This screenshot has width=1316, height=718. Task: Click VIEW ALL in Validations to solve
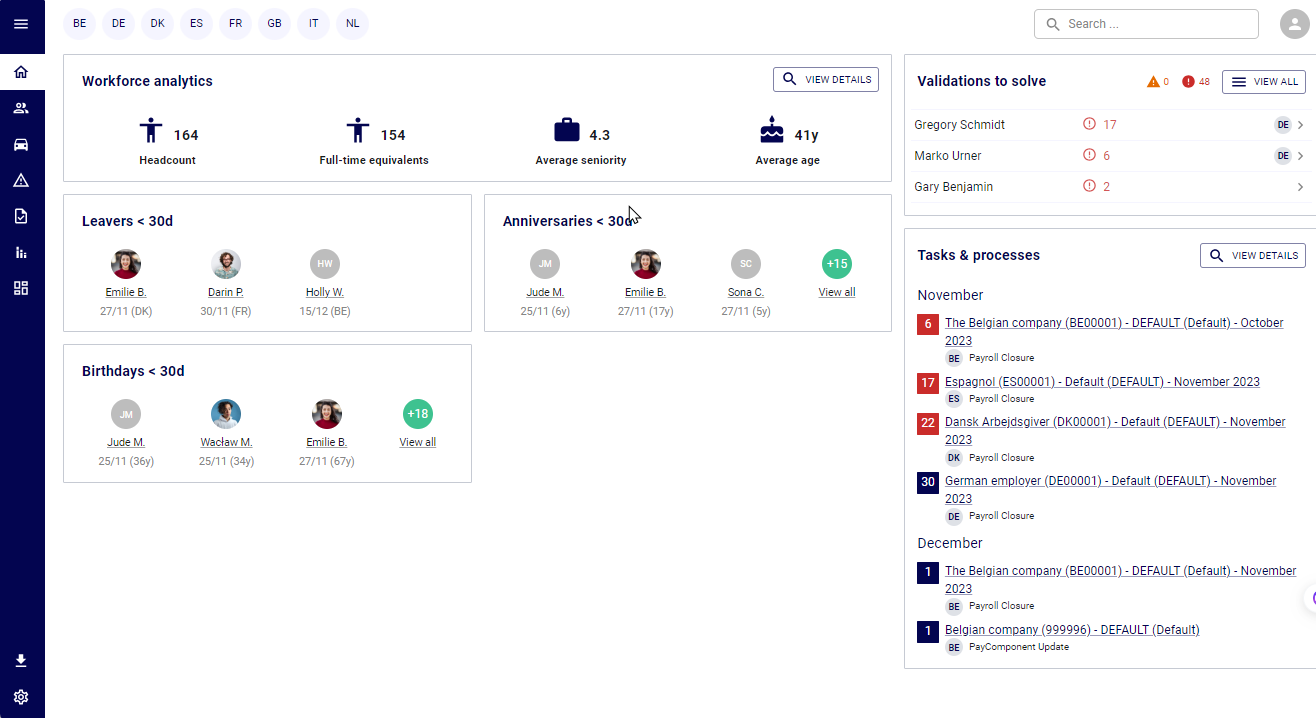(x=1263, y=81)
